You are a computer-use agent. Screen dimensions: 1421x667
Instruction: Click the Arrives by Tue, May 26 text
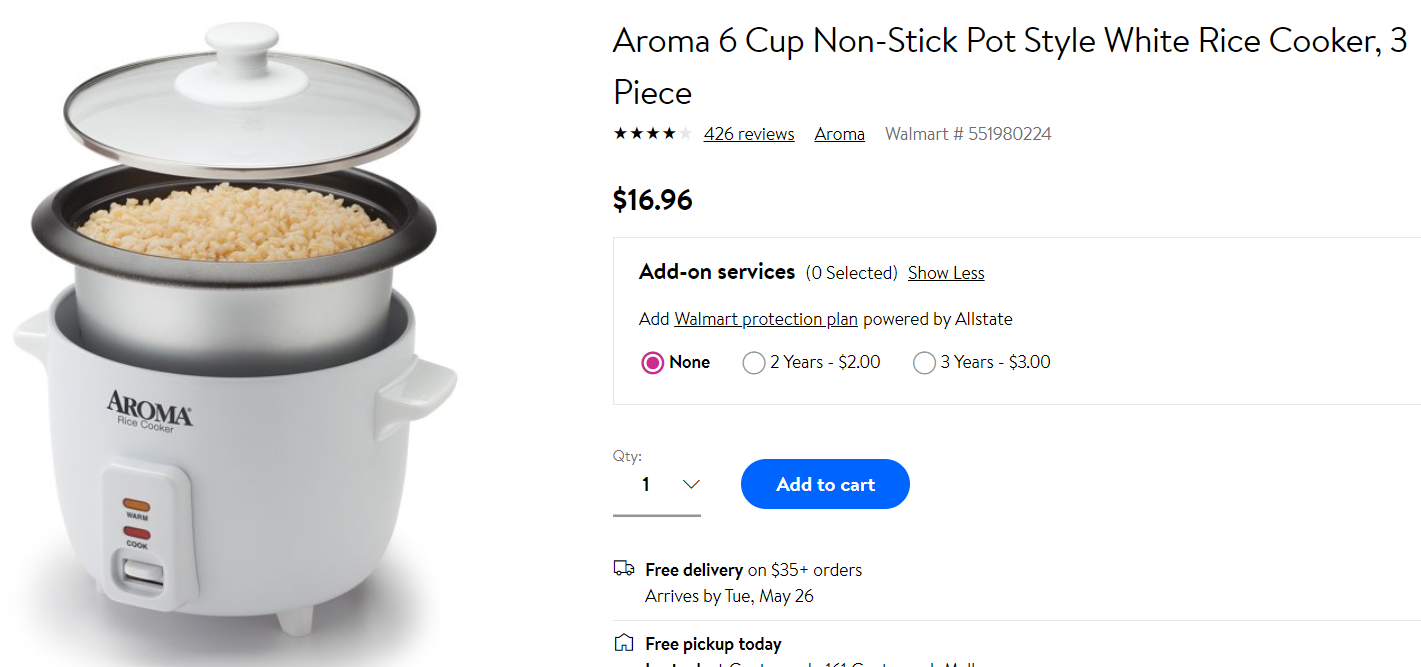[x=729, y=596]
